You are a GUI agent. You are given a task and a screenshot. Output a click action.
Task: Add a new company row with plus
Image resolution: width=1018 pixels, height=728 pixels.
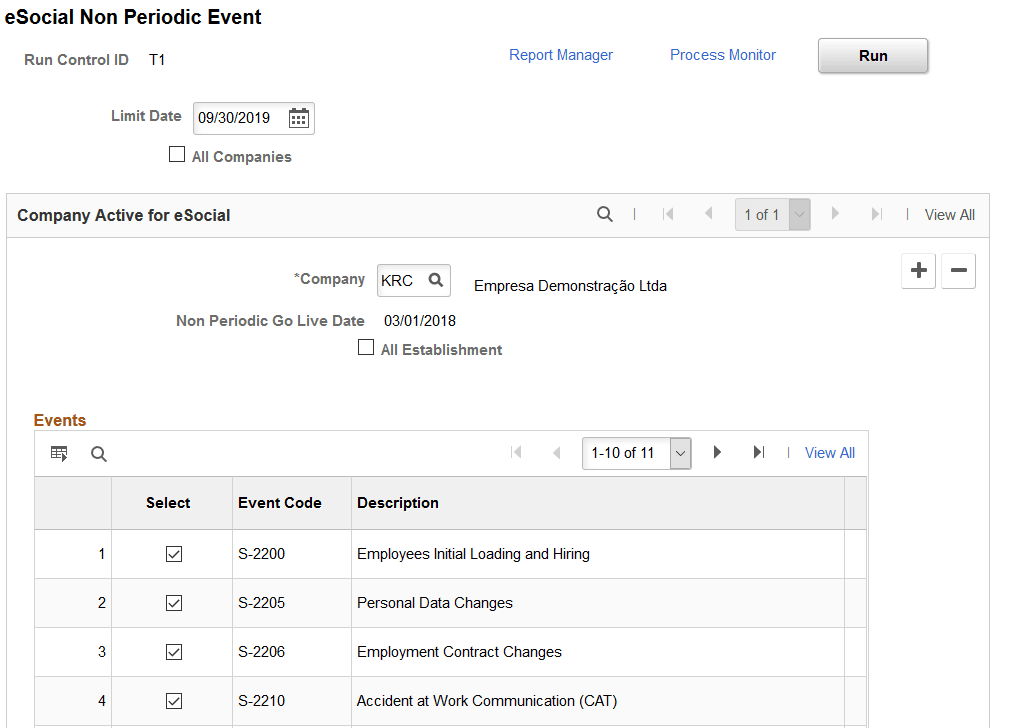point(919,271)
